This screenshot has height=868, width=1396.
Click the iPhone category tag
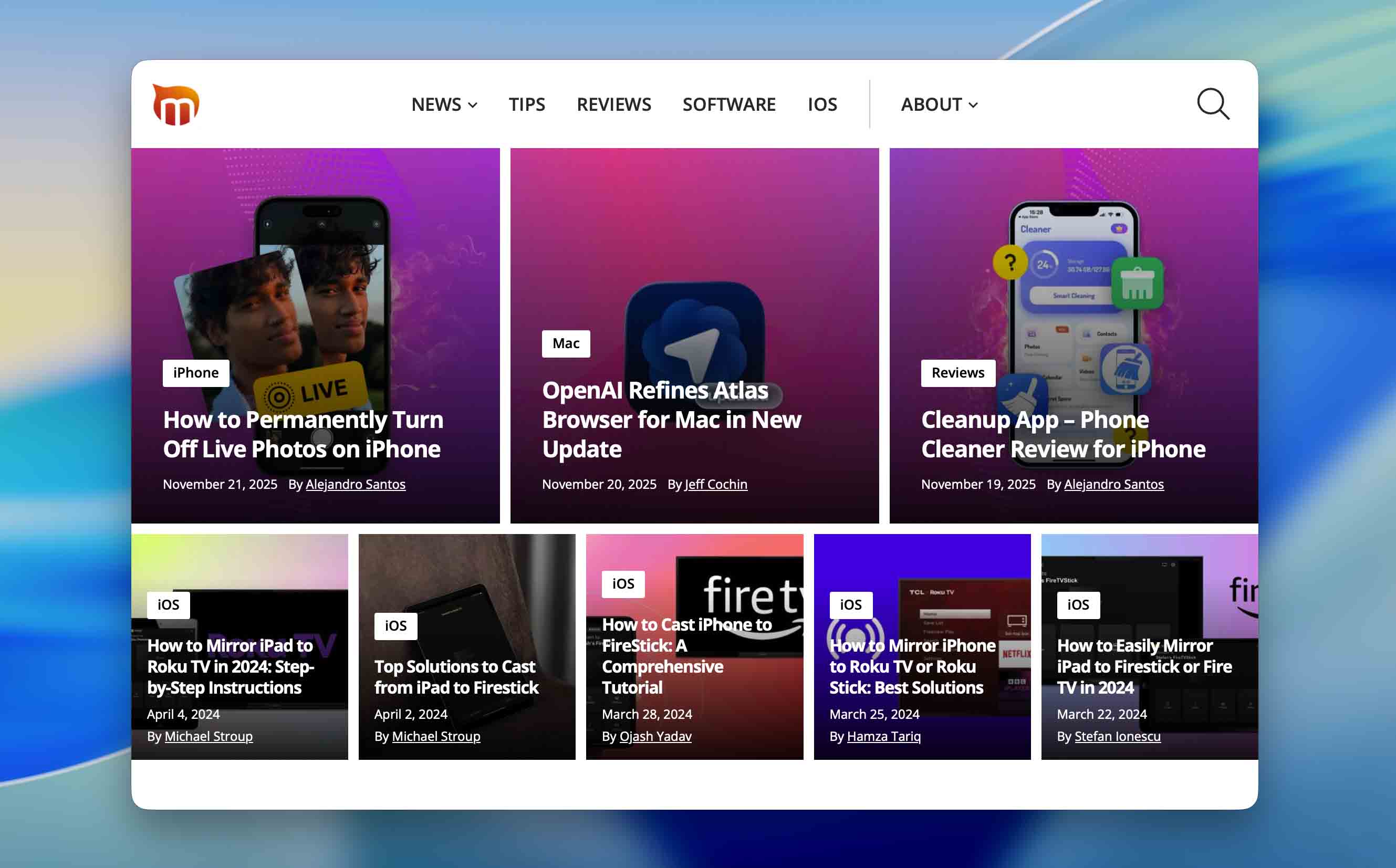[x=196, y=373]
